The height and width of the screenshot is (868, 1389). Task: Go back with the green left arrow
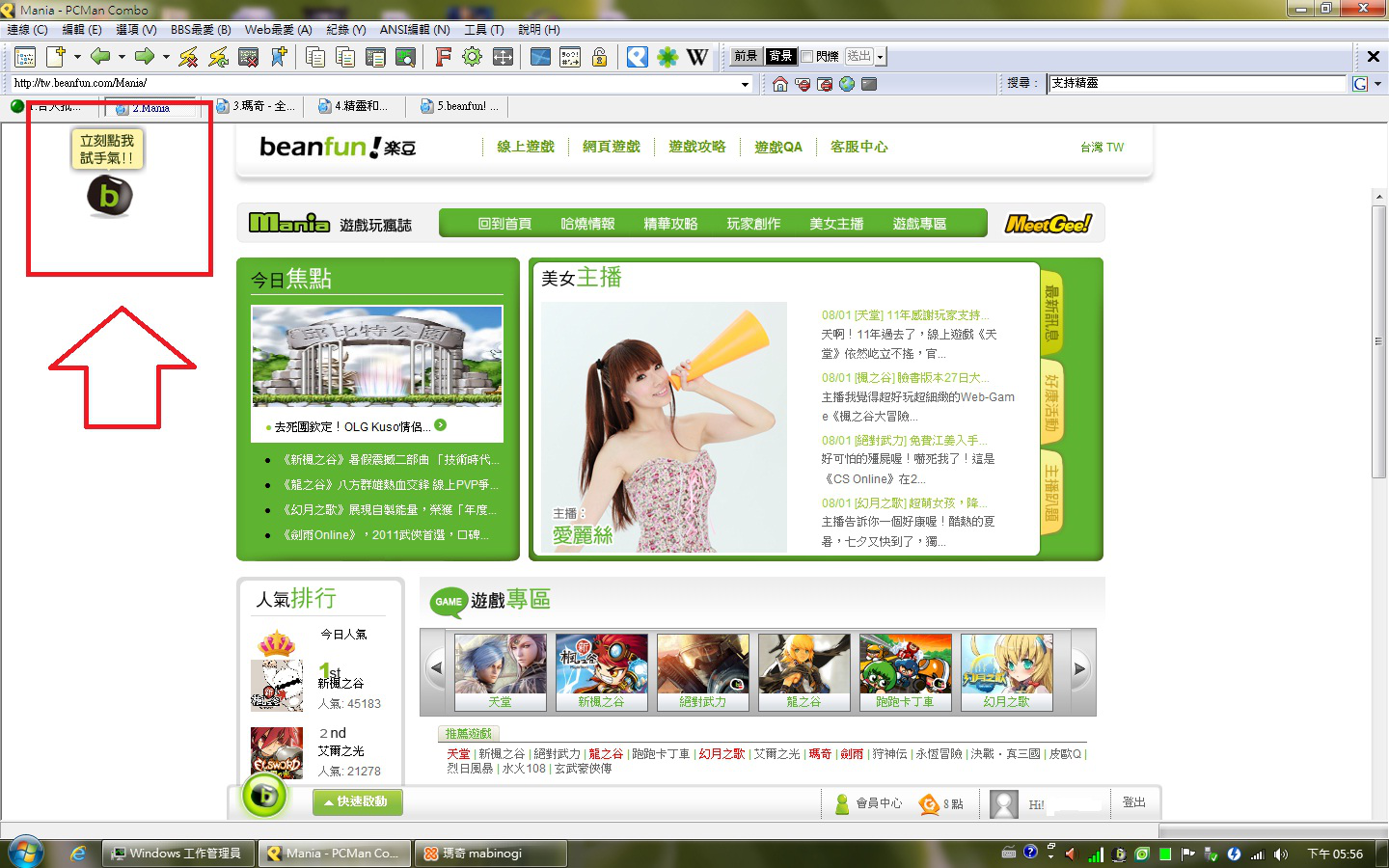pyautogui.click(x=100, y=57)
